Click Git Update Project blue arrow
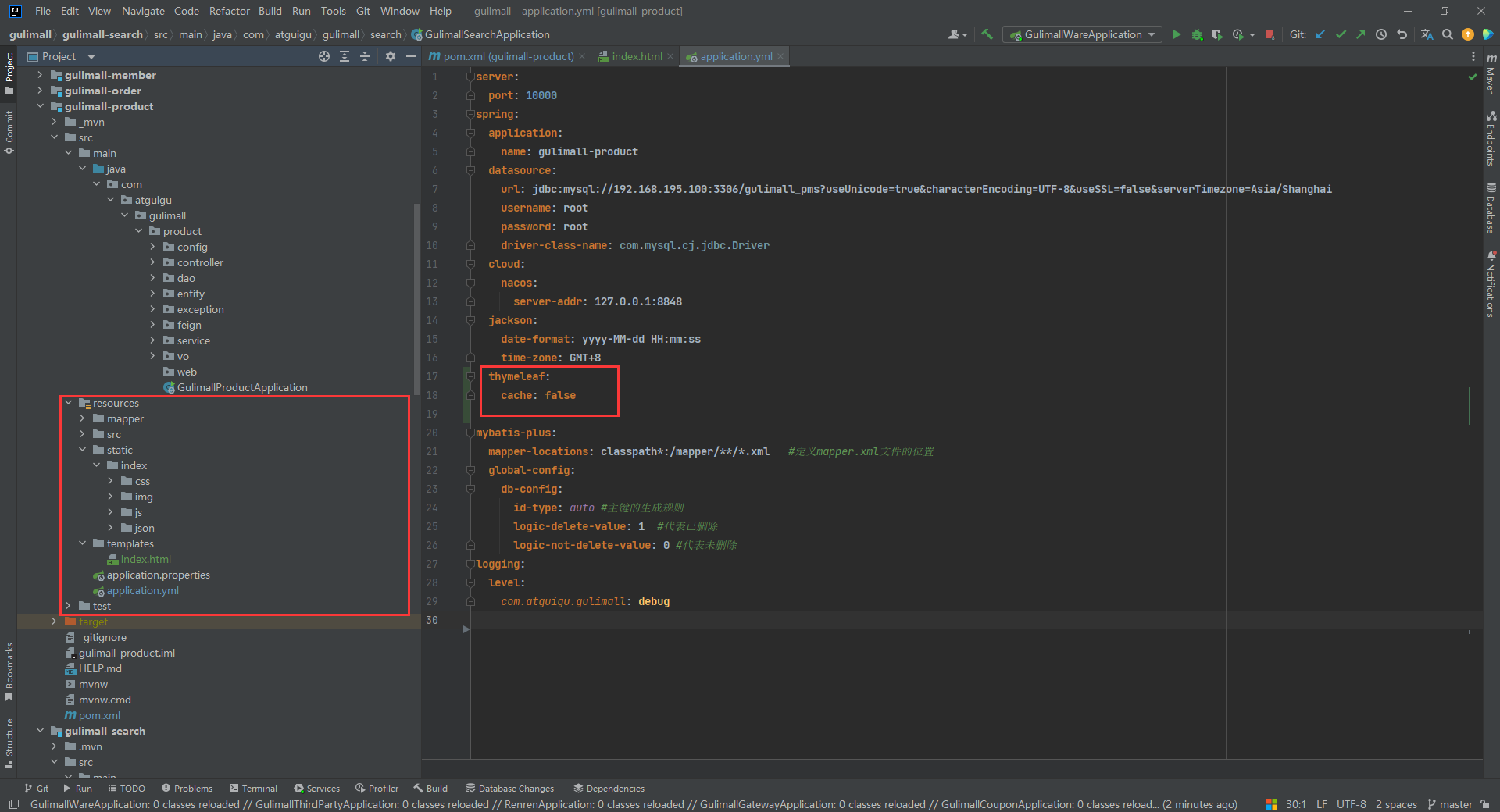This screenshot has height=812, width=1500. pyautogui.click(x=1320, y=34)
